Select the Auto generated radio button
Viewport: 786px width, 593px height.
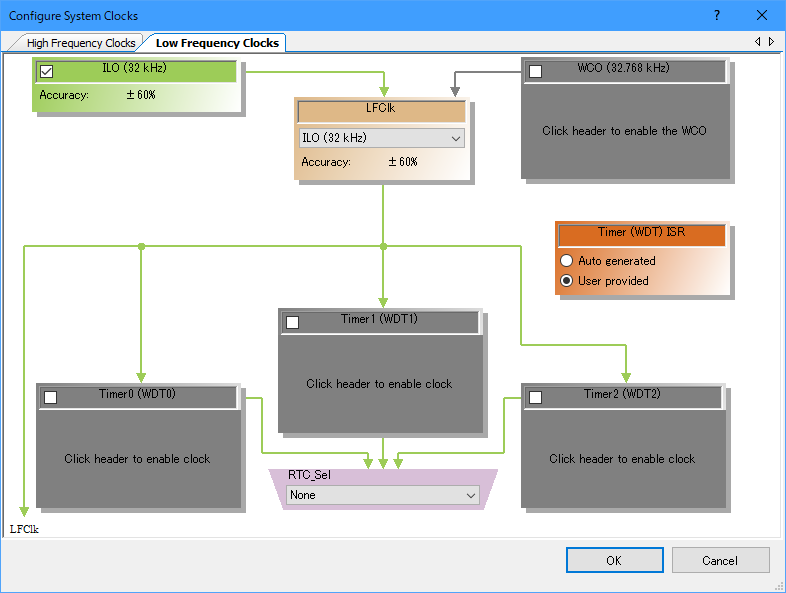(567, 261)
